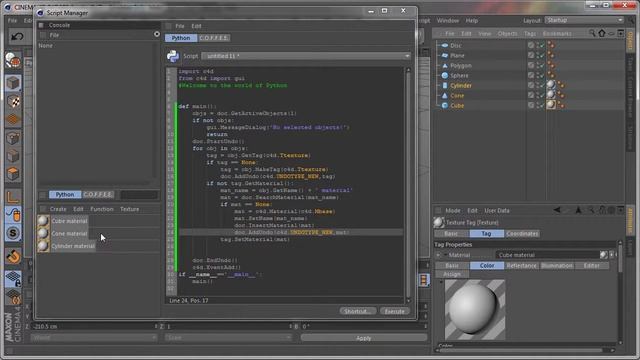Toggle the Enable Axis L-shaped icon
The image size is (640, 360).
pyautogui.click(x=13, y=197)
